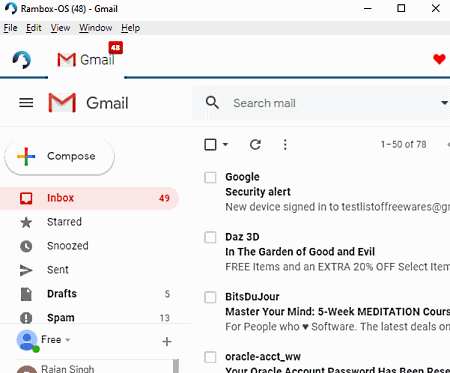Open the Sent folder

click(89, 270)
